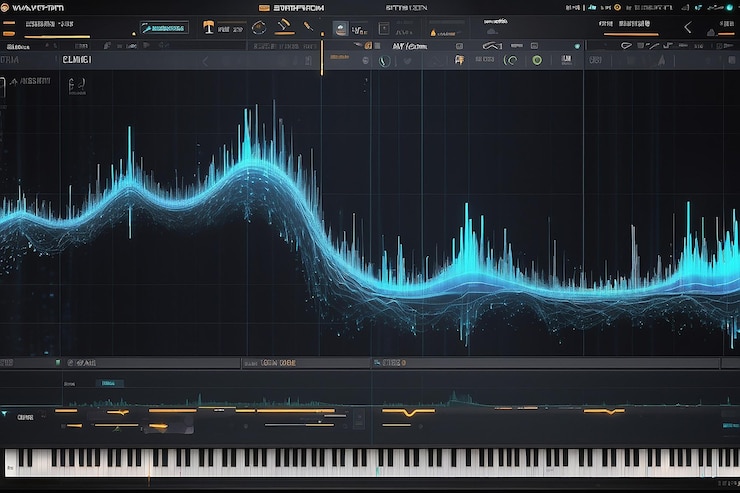Select the cyan highlighted tab in lower panel
This screenshot has width=740, height=493.
coord(109,384)
